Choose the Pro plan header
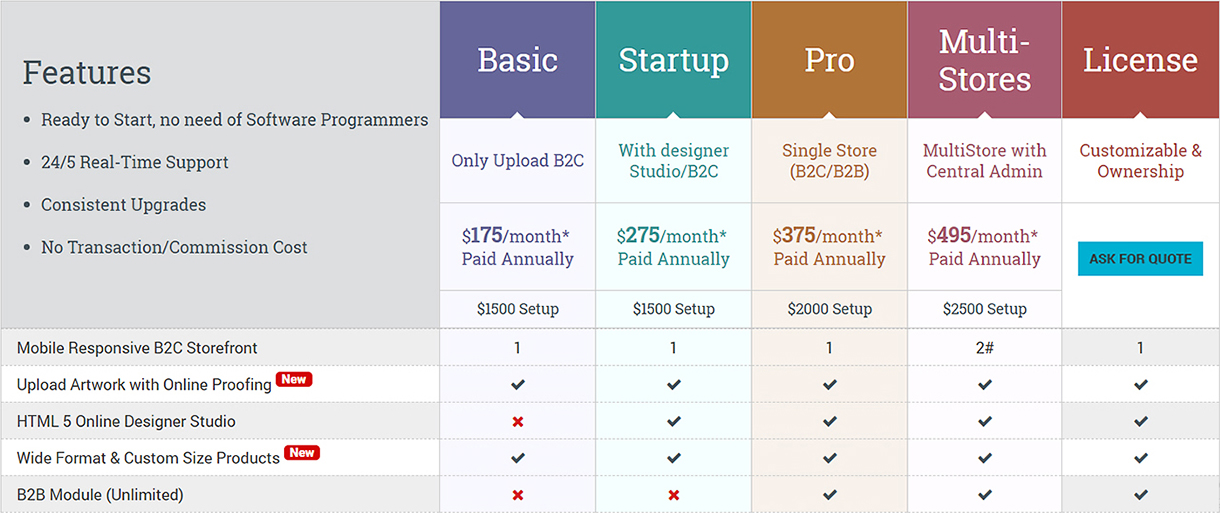This screenshot has height=513, width=1220. [x=830, y=60]
